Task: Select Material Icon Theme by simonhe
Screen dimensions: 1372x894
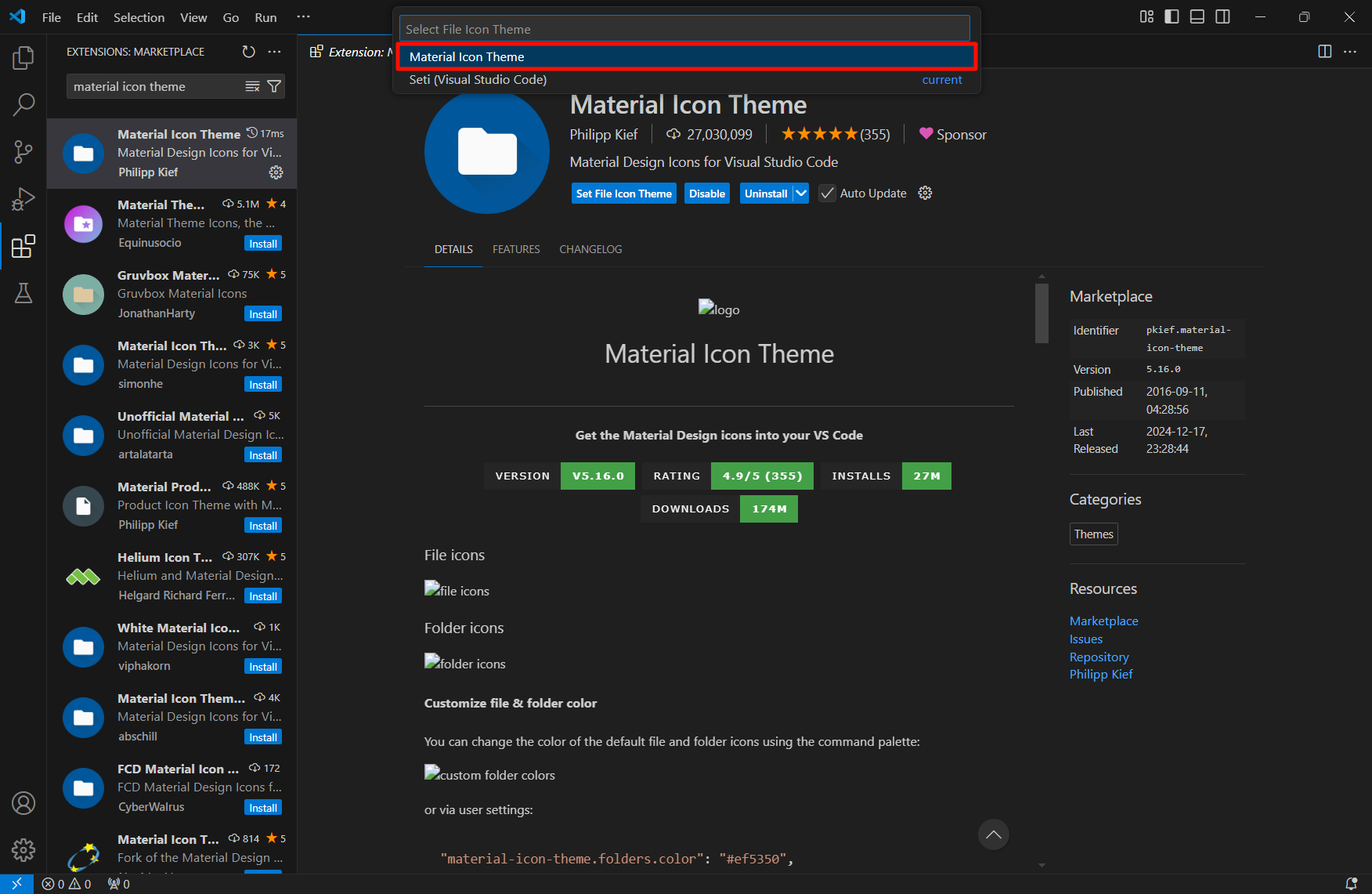Action: tap(172, 365)
